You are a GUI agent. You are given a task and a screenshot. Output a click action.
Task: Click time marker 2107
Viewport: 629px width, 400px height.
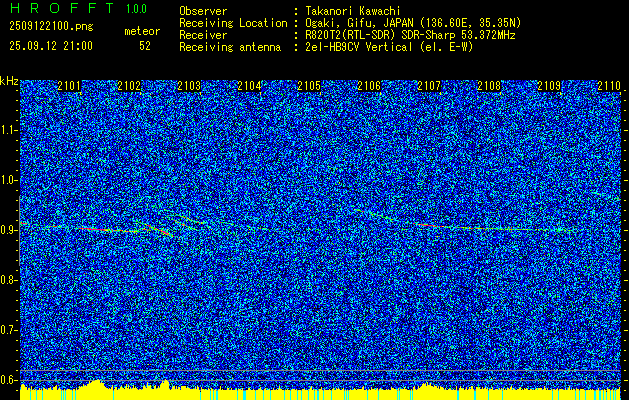click(x=429, y=86)
